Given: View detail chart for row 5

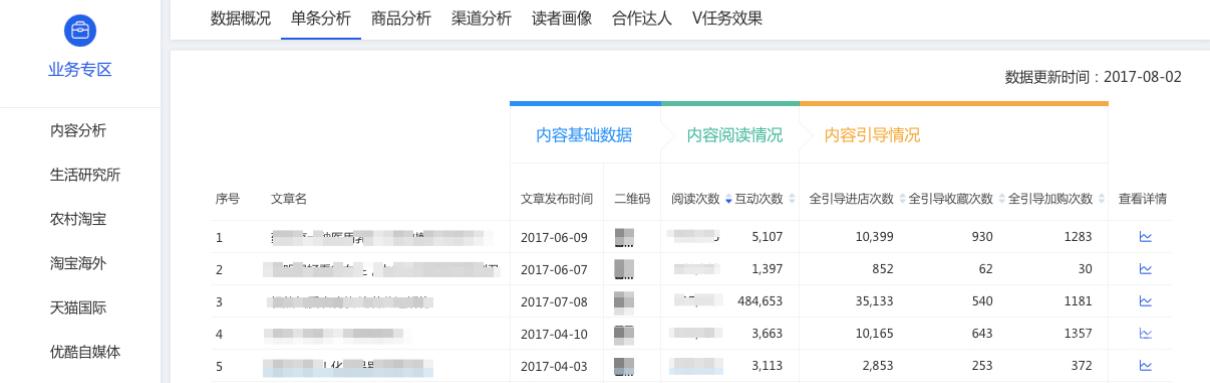Looking at the screenshot, I should pos(1145,365).
